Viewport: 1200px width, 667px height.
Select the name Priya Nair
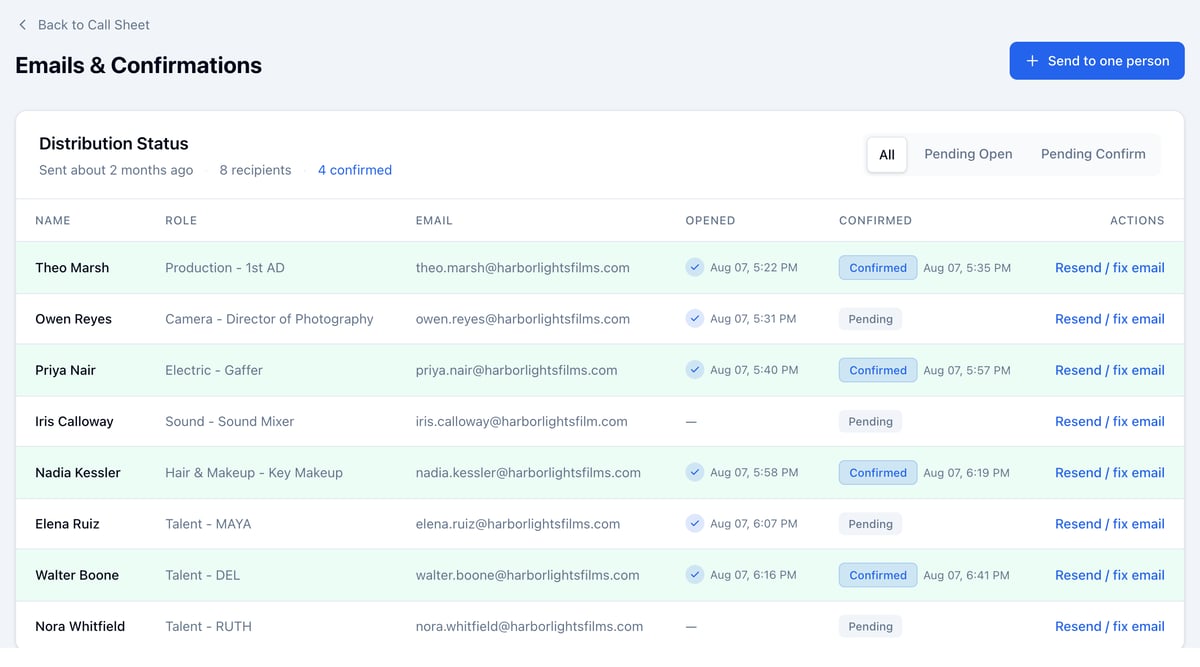pos(65,370)
